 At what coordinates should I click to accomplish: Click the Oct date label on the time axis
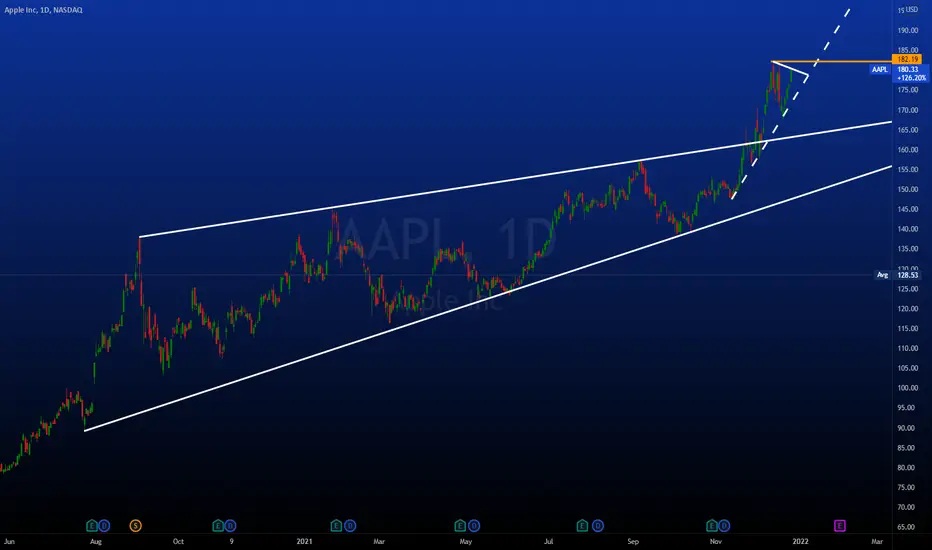click(178, 542)
